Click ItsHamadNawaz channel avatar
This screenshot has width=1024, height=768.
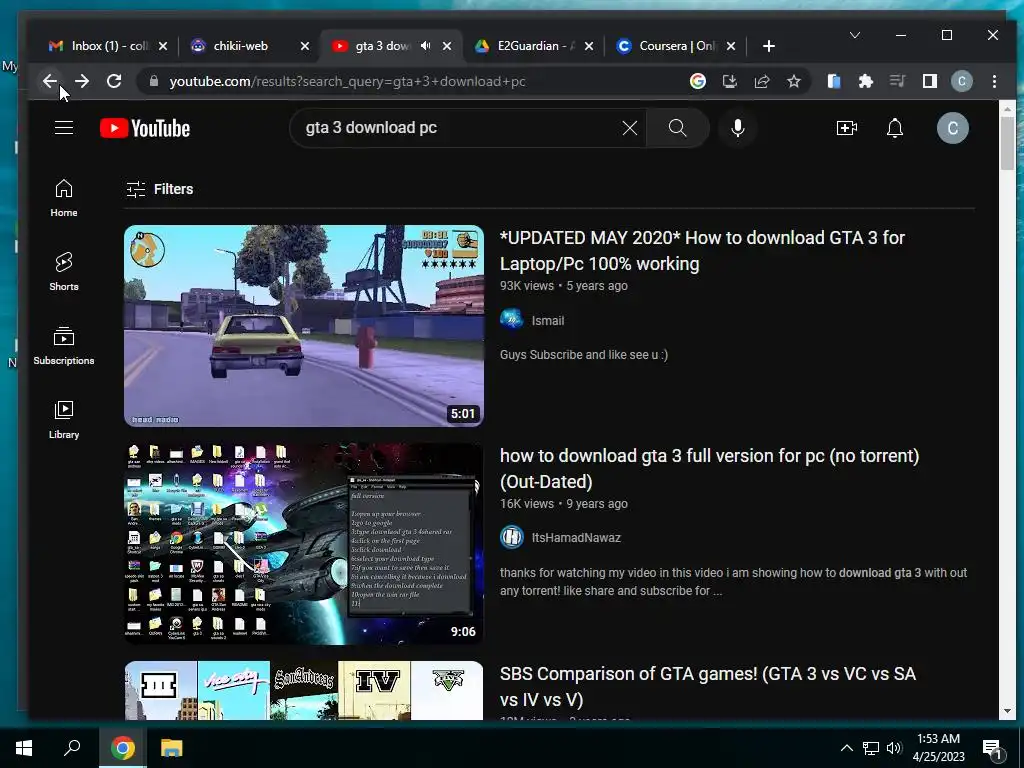pyautogui.click(x=511, y=537)
